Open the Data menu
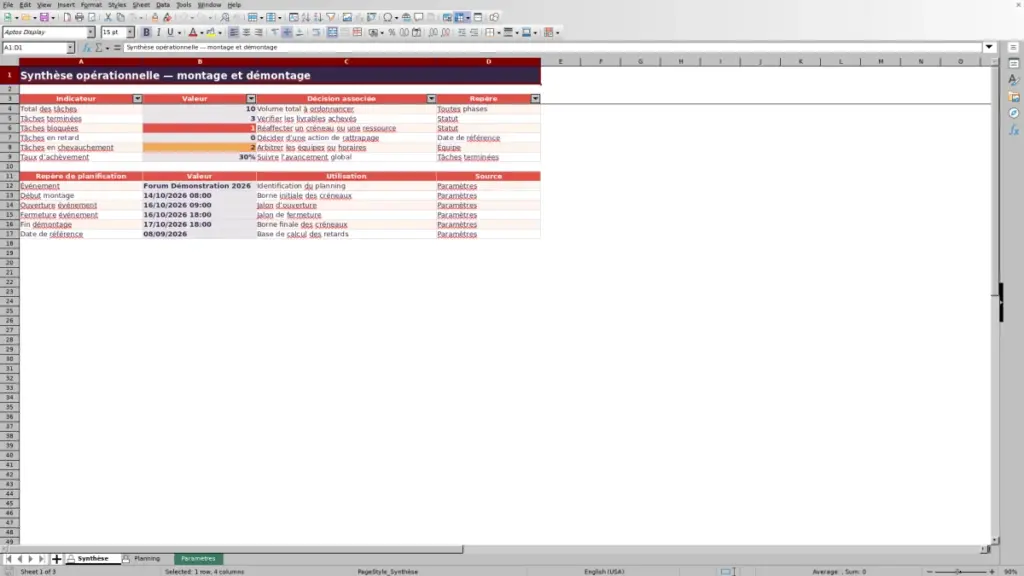 [x=163, y=5]
